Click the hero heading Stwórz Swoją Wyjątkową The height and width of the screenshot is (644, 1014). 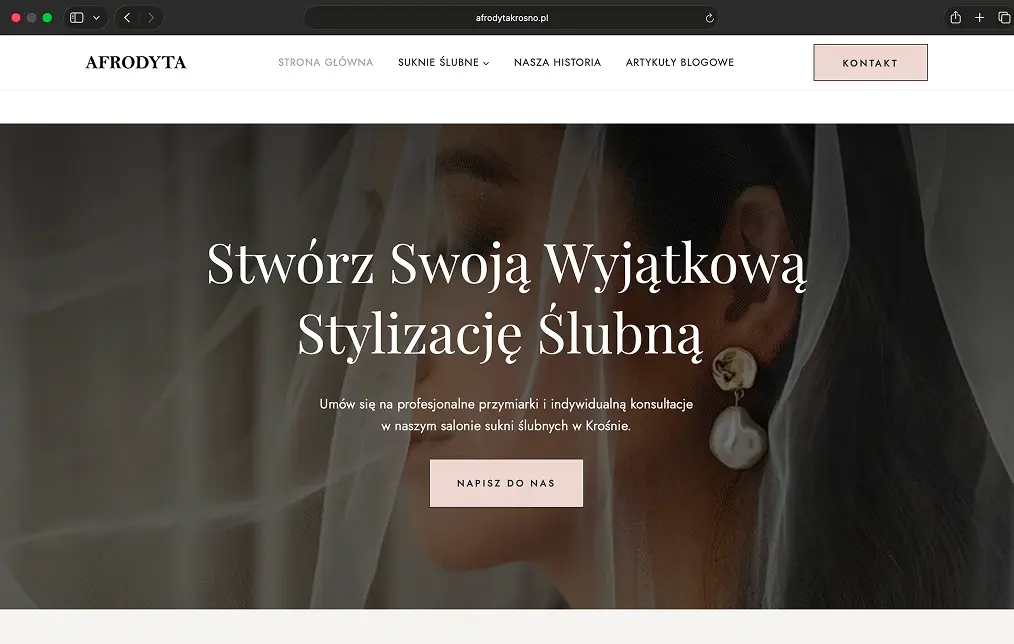506,264
